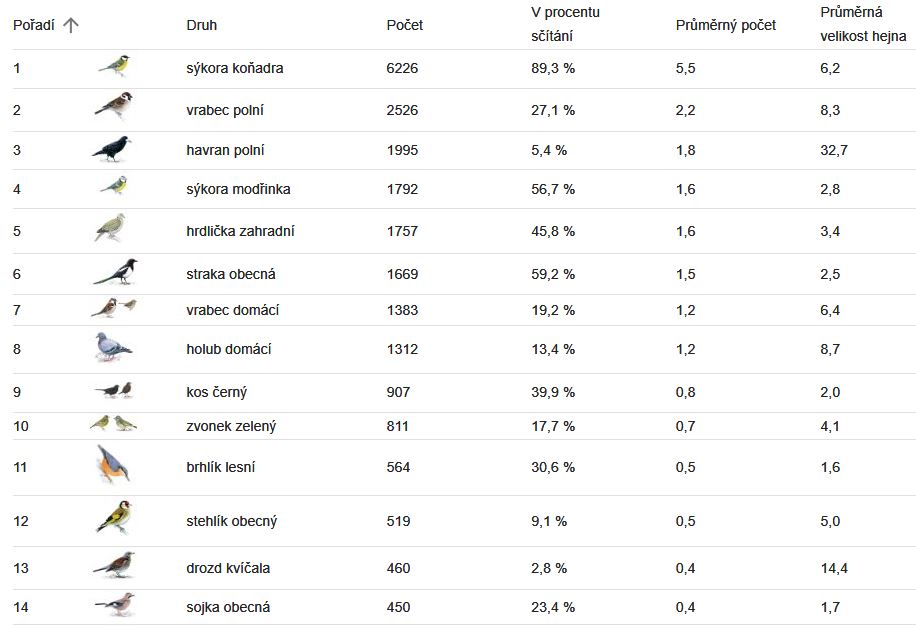Open the kos černý species name
This screenshot has height=626, width=916.
tap(217, 392)
